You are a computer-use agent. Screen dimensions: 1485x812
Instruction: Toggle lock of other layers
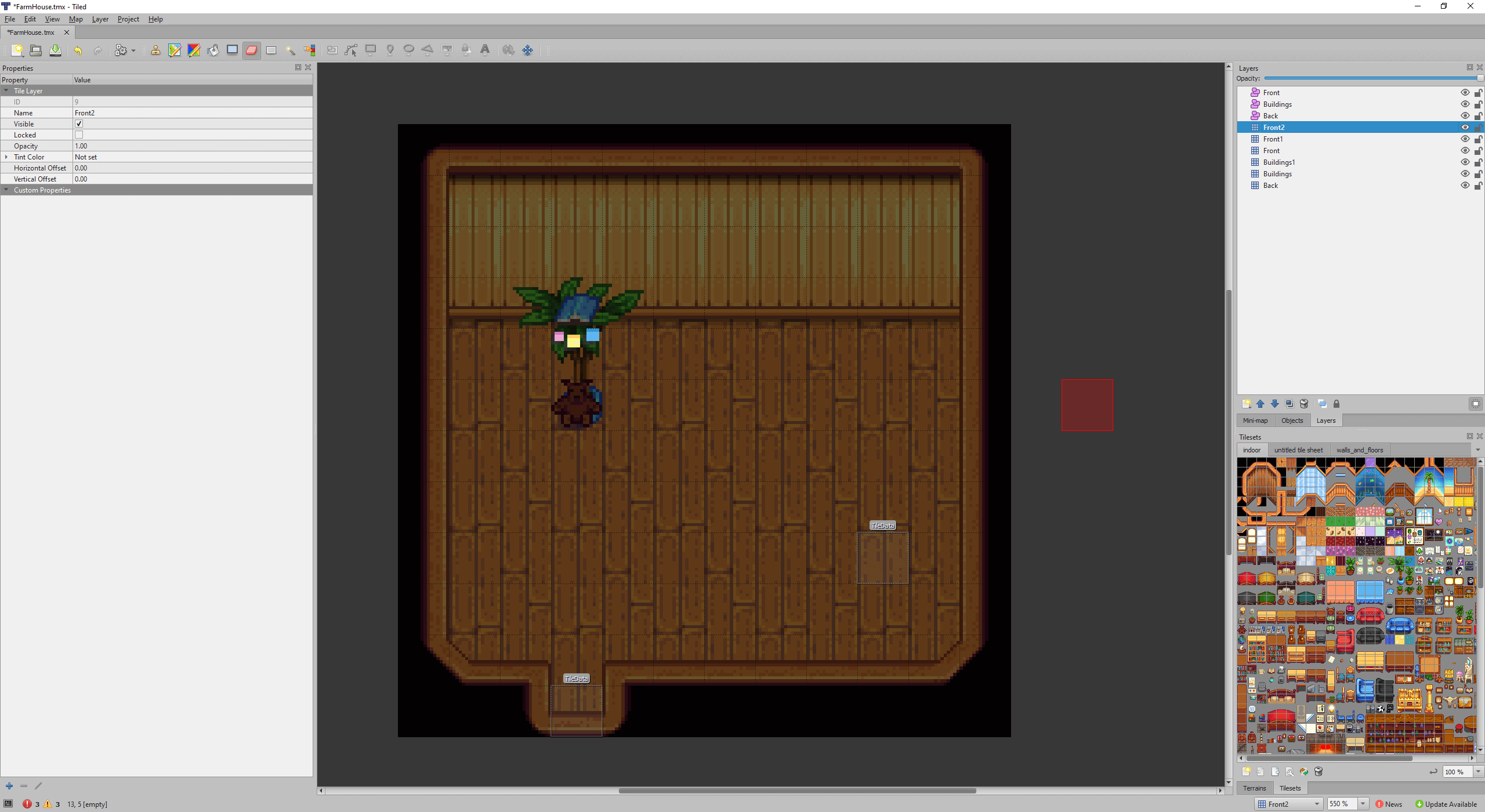coord(1336,404)
